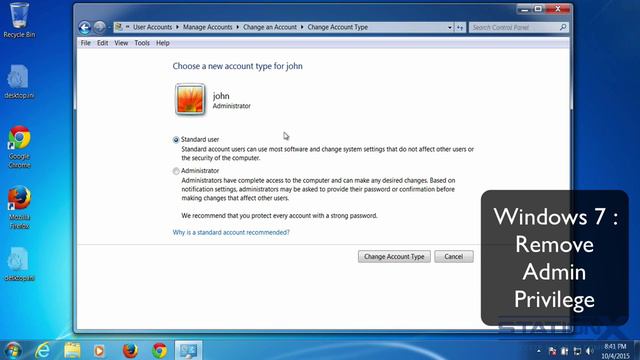Viewport: 640px width, 360px height.
Task: Show hidden tray icons arrow
Action: pyautogui.click(x=539, y=351)
